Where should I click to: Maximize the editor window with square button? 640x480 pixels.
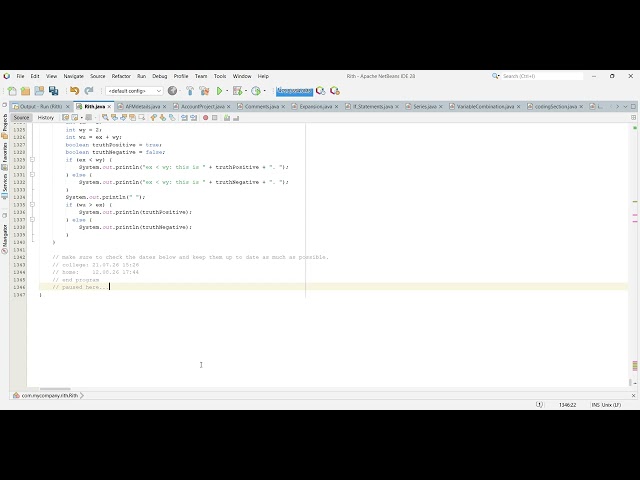coord(633,106)
